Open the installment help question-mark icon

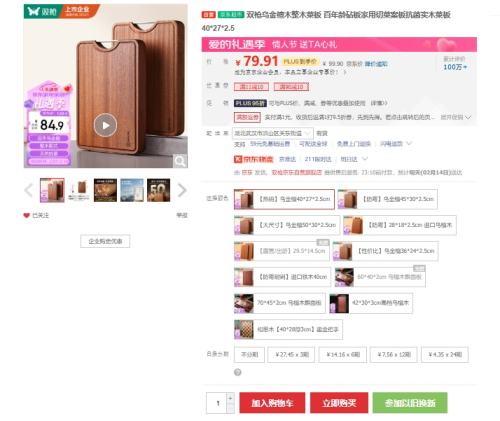238,372
